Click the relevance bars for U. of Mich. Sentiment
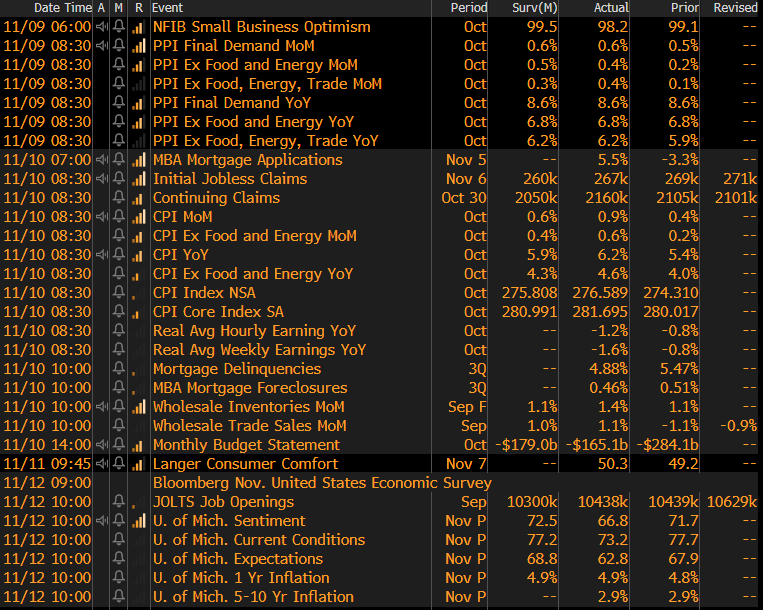This screenshot has width=763, height=610. pos(137,521)
